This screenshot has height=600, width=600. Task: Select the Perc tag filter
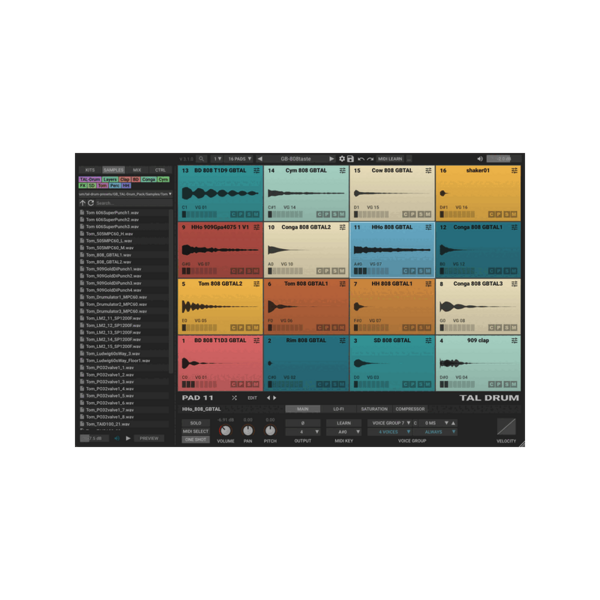(115, 186)
